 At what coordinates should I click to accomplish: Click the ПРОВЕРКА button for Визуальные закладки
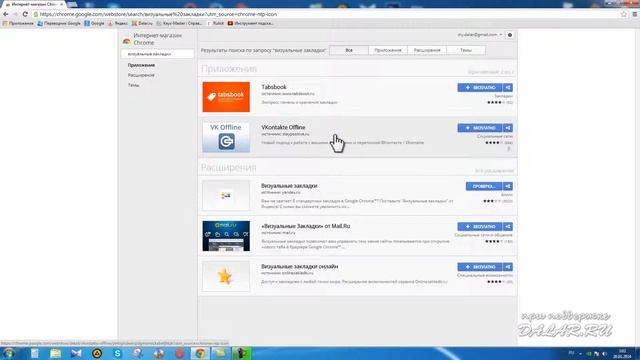click(484, 186)
